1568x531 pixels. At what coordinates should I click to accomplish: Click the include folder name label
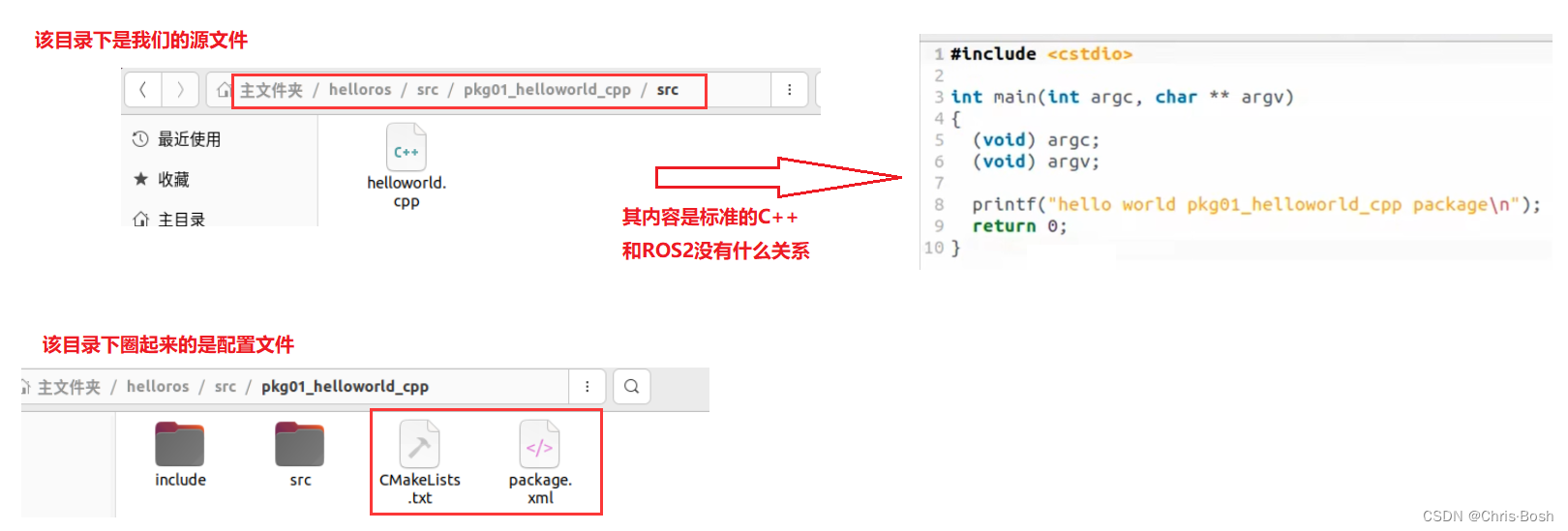coord(180,480)
